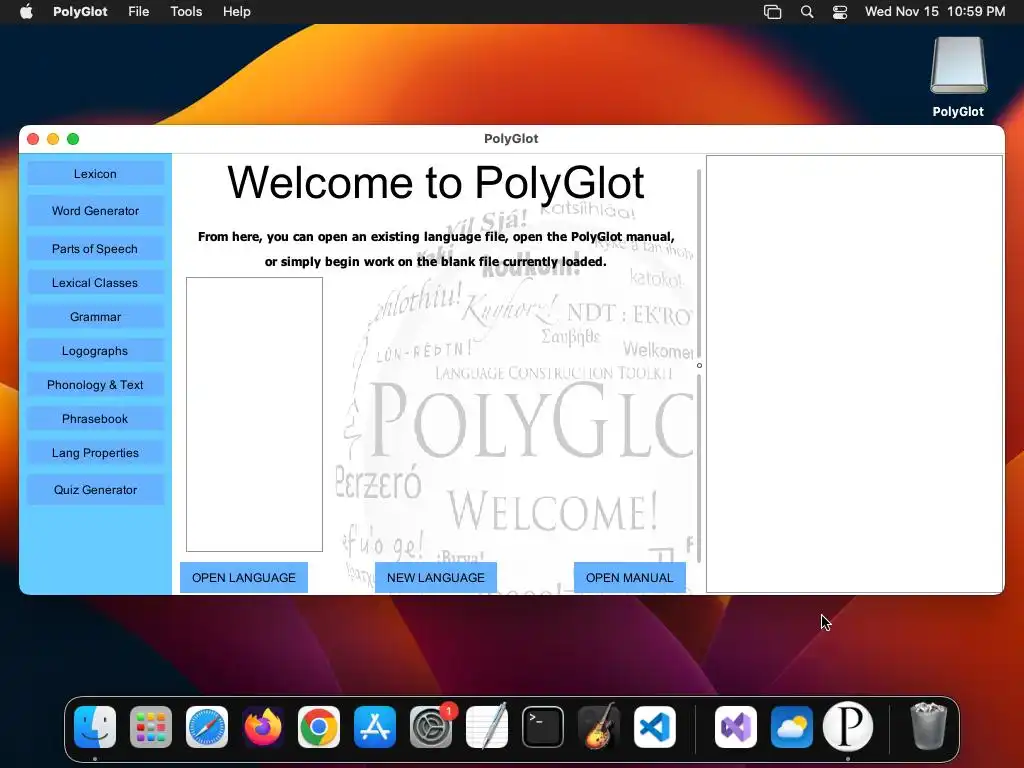This screenshot has width=1024, height=768.
Task: Click the OPEN MANUAL button
Action: click(630, 577)
